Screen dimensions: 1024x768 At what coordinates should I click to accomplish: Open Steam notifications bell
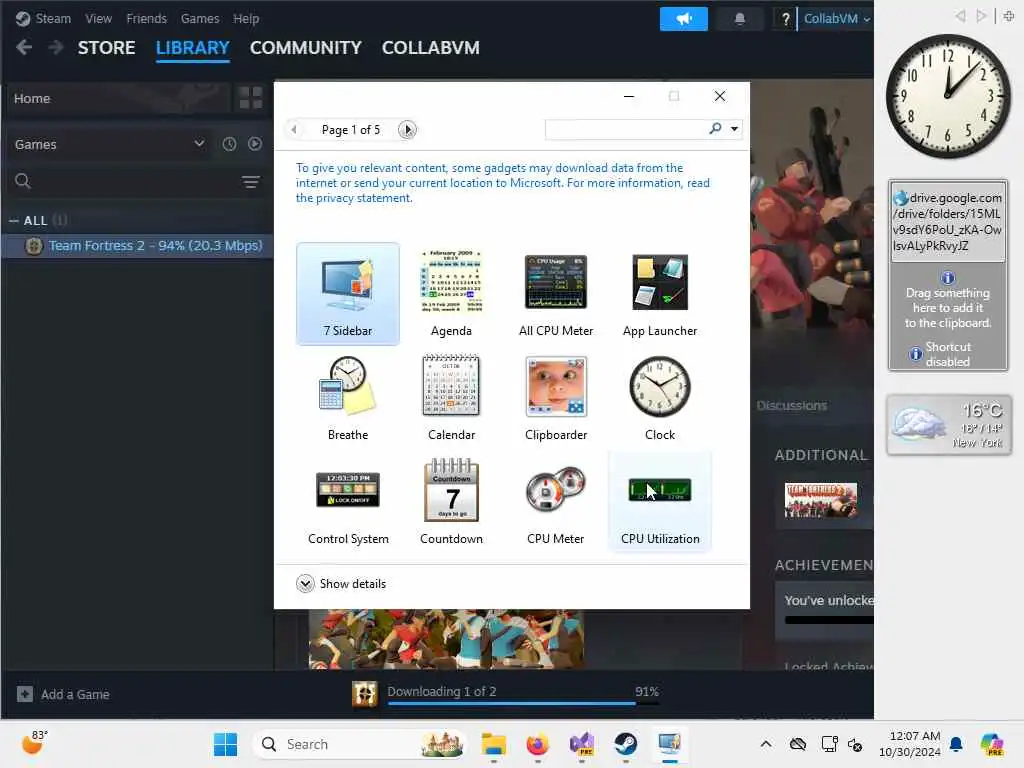click(x=740, y=19)
